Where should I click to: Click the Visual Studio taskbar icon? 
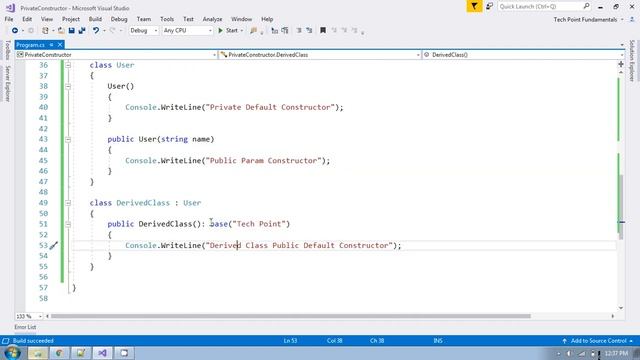click(102, 353)
